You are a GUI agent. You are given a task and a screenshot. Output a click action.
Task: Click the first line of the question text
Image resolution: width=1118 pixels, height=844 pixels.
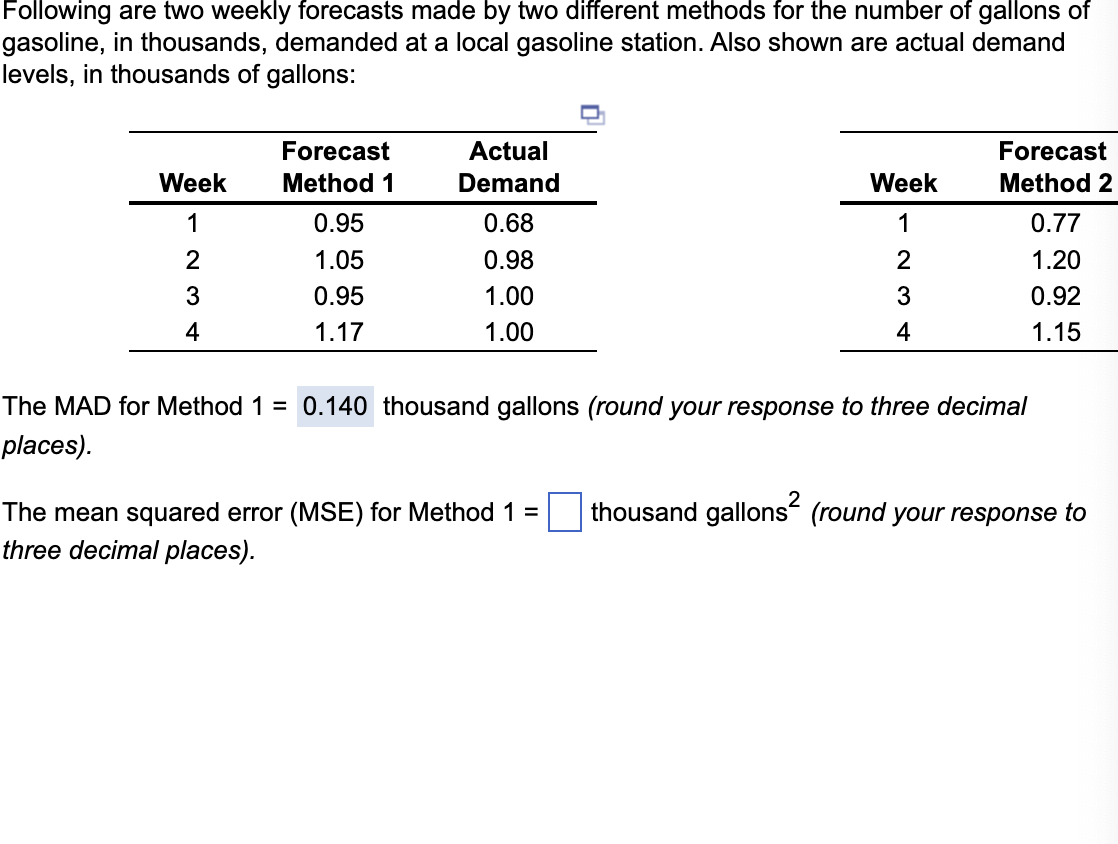tap(544, 13)
